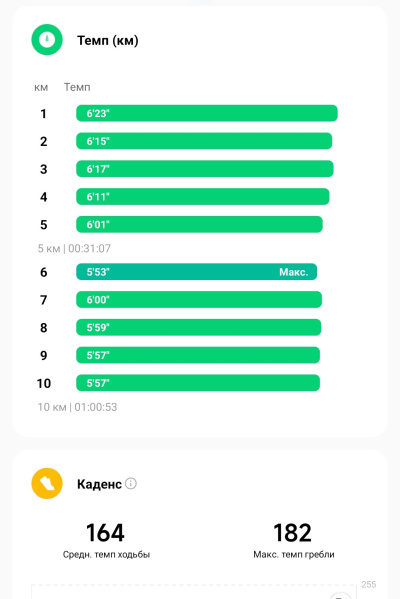Tap the Макс. label on kilometer 6

pyautogui.click(x=293, y=272)
